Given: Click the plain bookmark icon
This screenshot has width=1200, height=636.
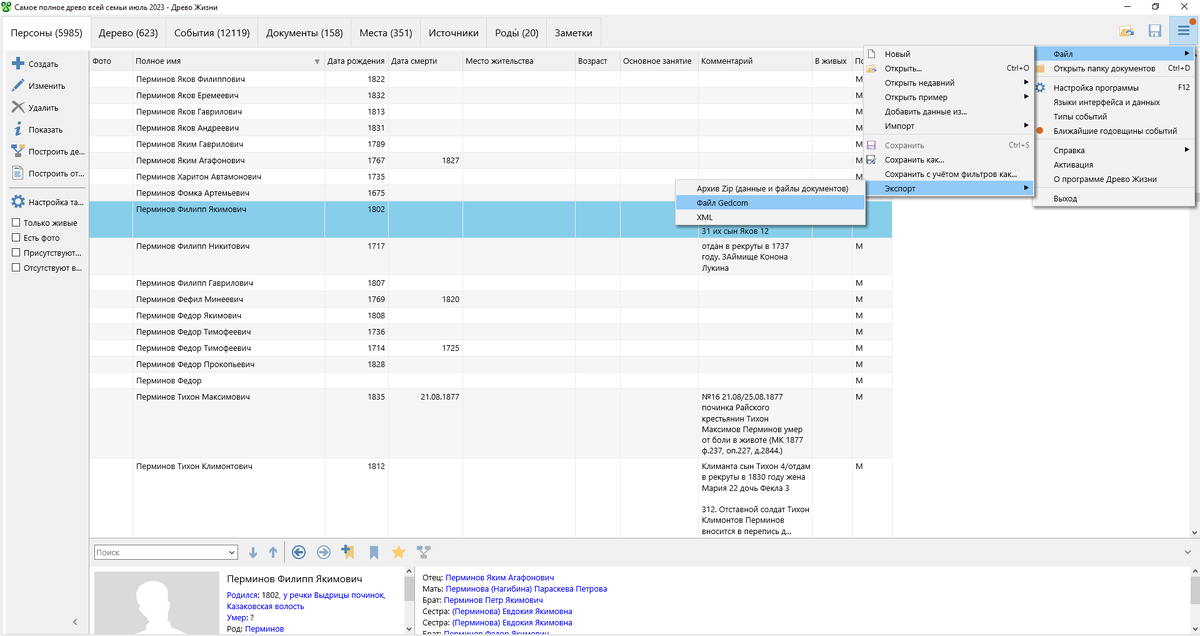Looking at the screenshot, I should tap(373, 552).
